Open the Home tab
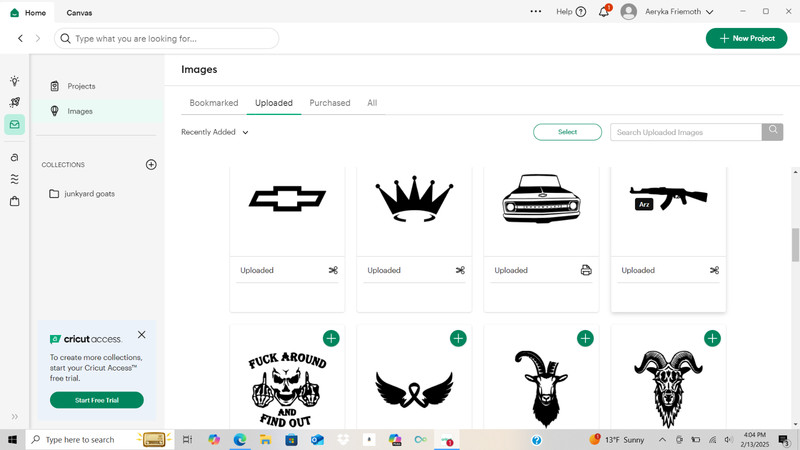 pyautogui.click(x=28, y=12)
